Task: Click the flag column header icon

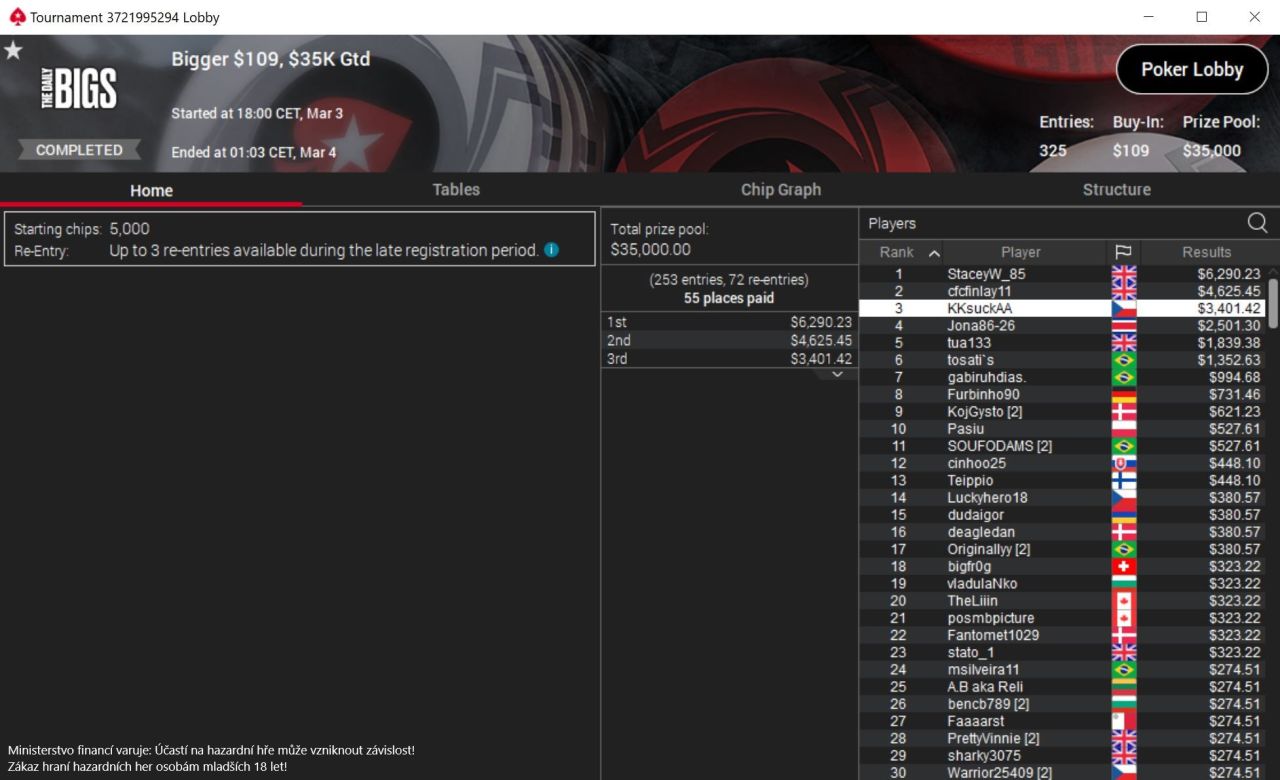Action: pos(1123,252)
